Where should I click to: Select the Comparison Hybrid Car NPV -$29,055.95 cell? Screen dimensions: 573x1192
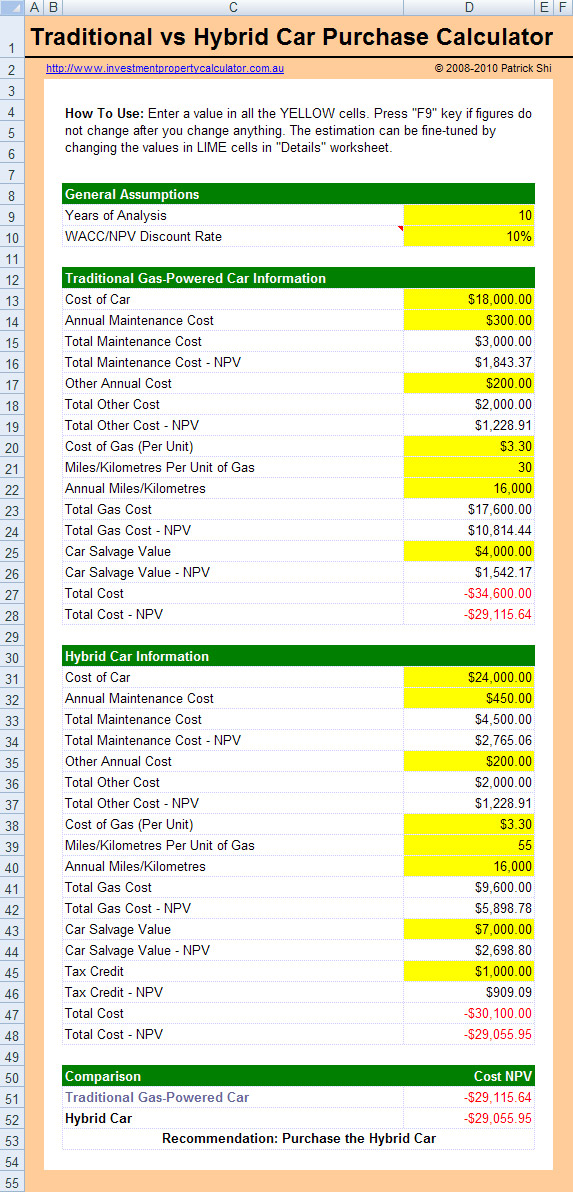(x=469, y=1118)
